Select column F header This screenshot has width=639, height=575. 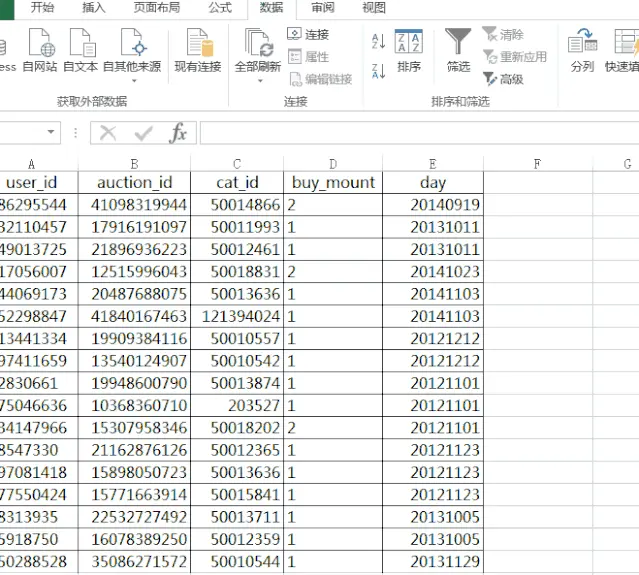point(538,164)
